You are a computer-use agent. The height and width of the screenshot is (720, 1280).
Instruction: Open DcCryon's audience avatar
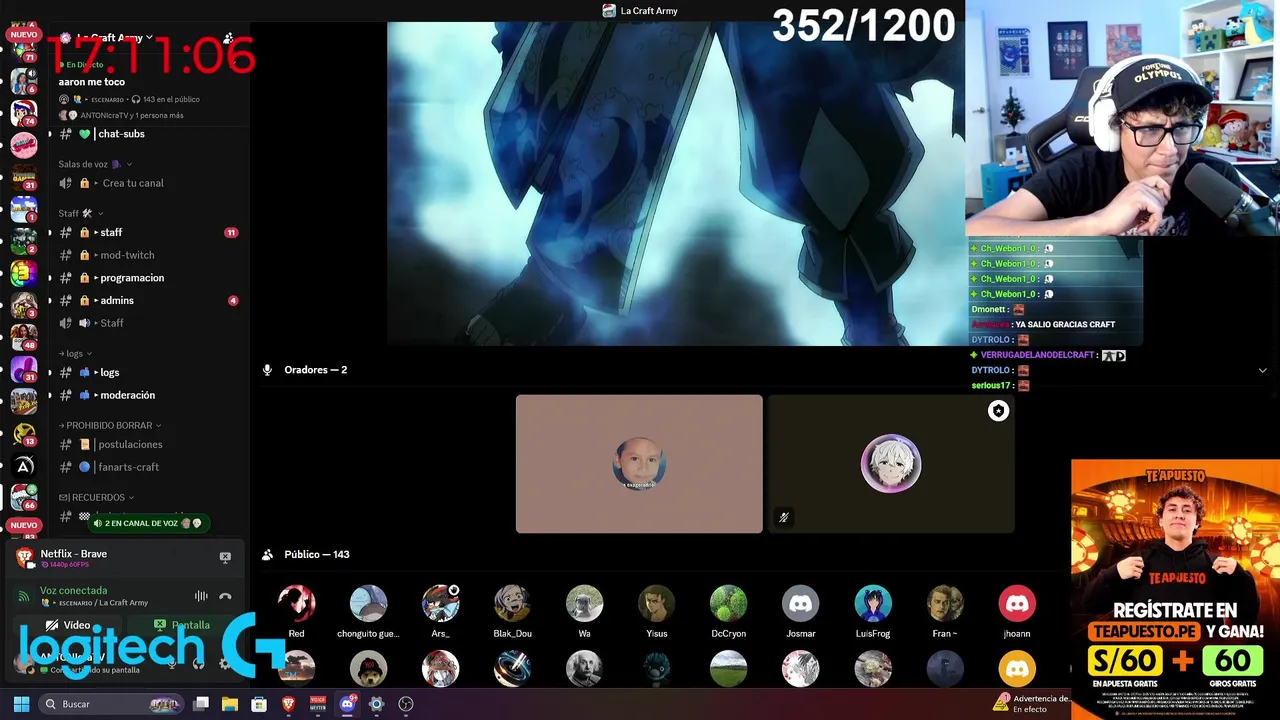728,604
